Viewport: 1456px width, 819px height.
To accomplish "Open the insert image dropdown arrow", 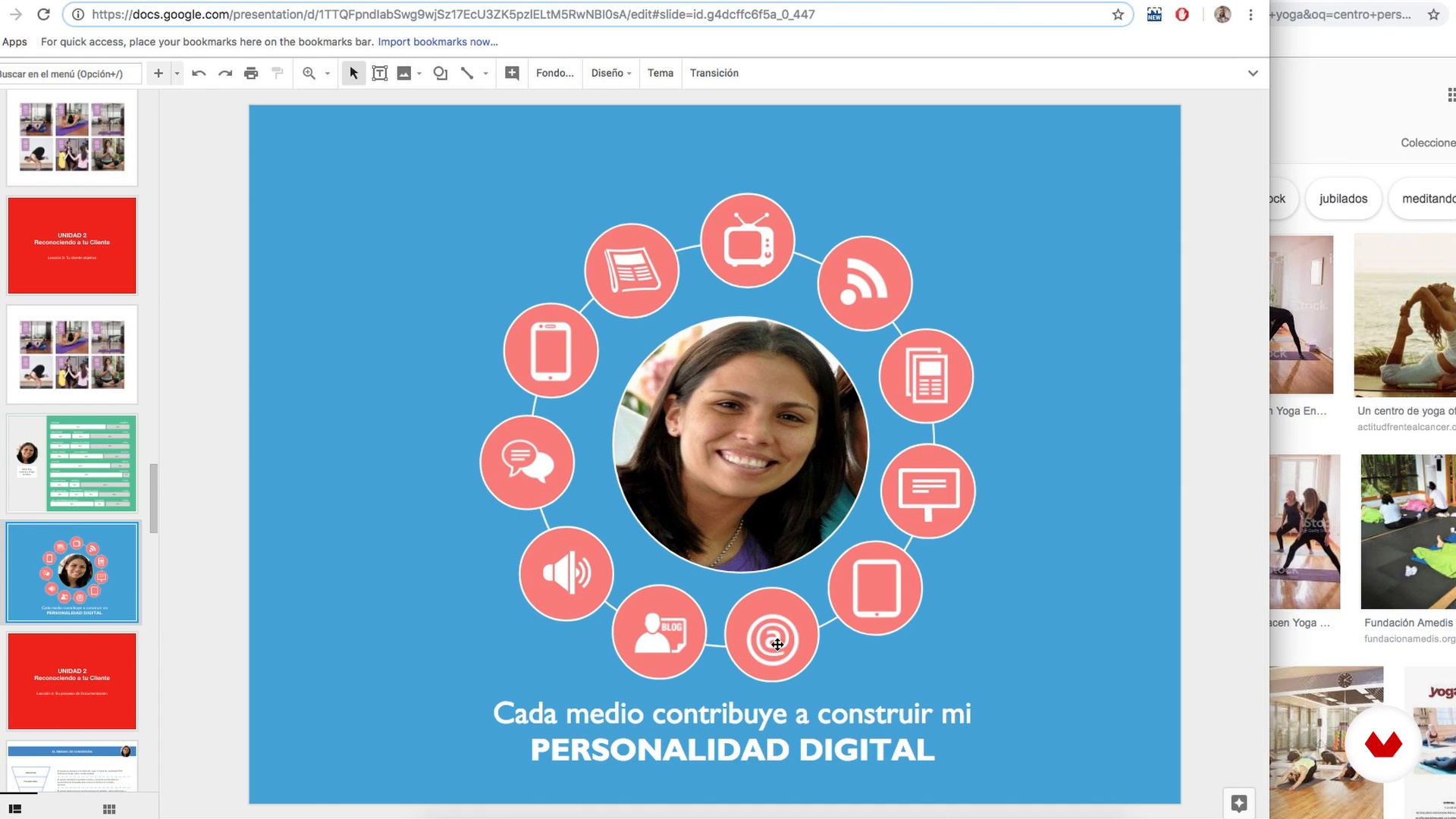I will [419, 73].
